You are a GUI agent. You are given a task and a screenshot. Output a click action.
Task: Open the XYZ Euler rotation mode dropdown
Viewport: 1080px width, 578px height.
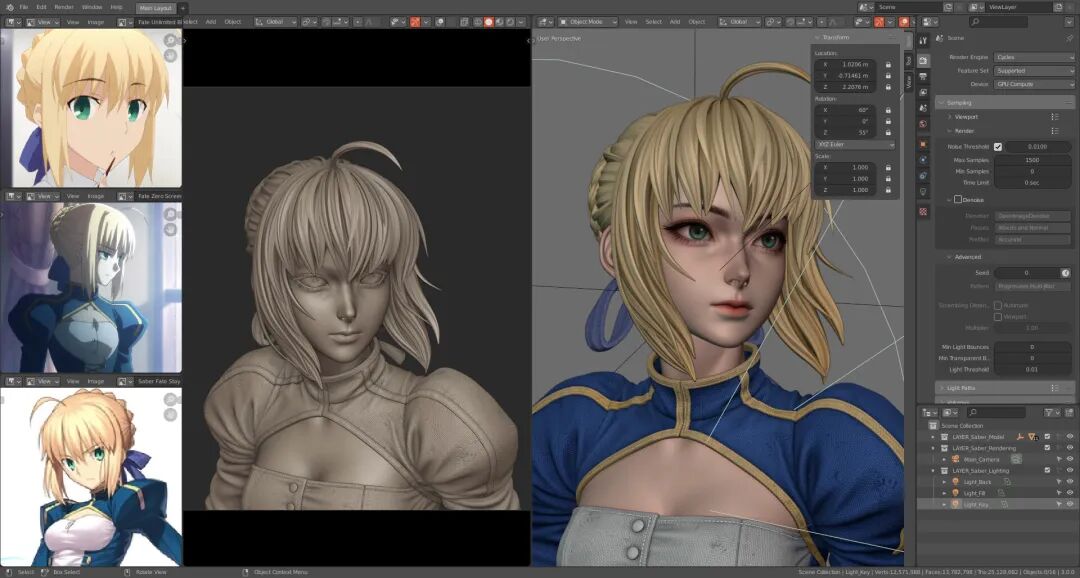855,145
